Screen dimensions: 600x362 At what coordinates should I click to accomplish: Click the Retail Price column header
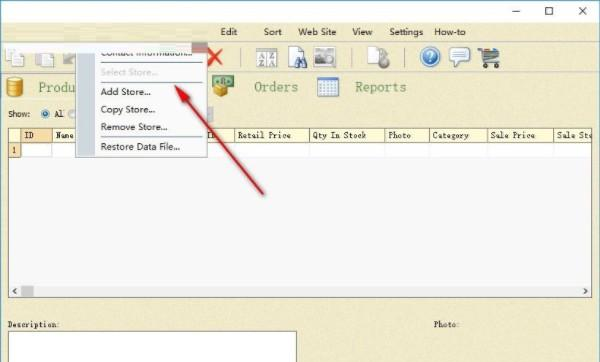(x=271, y=135)
